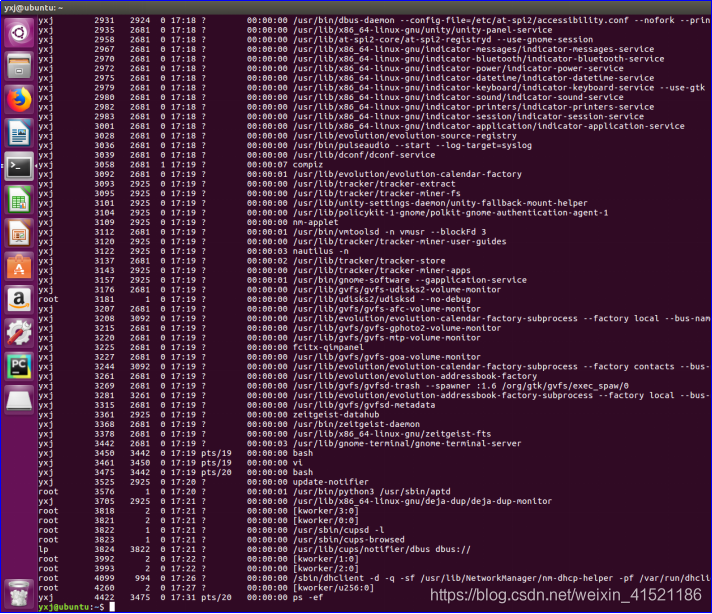The height and width of the screenshot is (614, 712).
Task: Select the deja-dup-monitor process path
Action: click(422, 501)
